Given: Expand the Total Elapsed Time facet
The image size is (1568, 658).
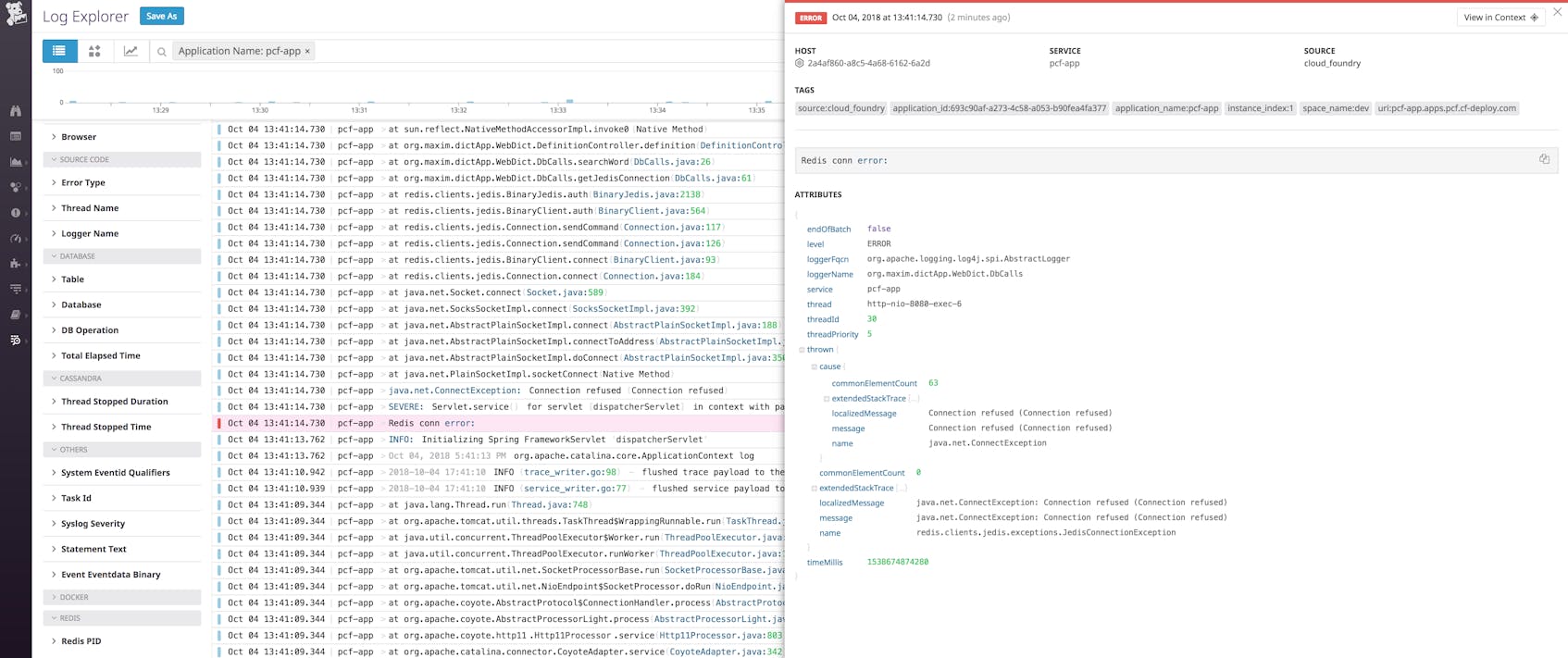Looking at the screenshot, I should click(121, 355).
